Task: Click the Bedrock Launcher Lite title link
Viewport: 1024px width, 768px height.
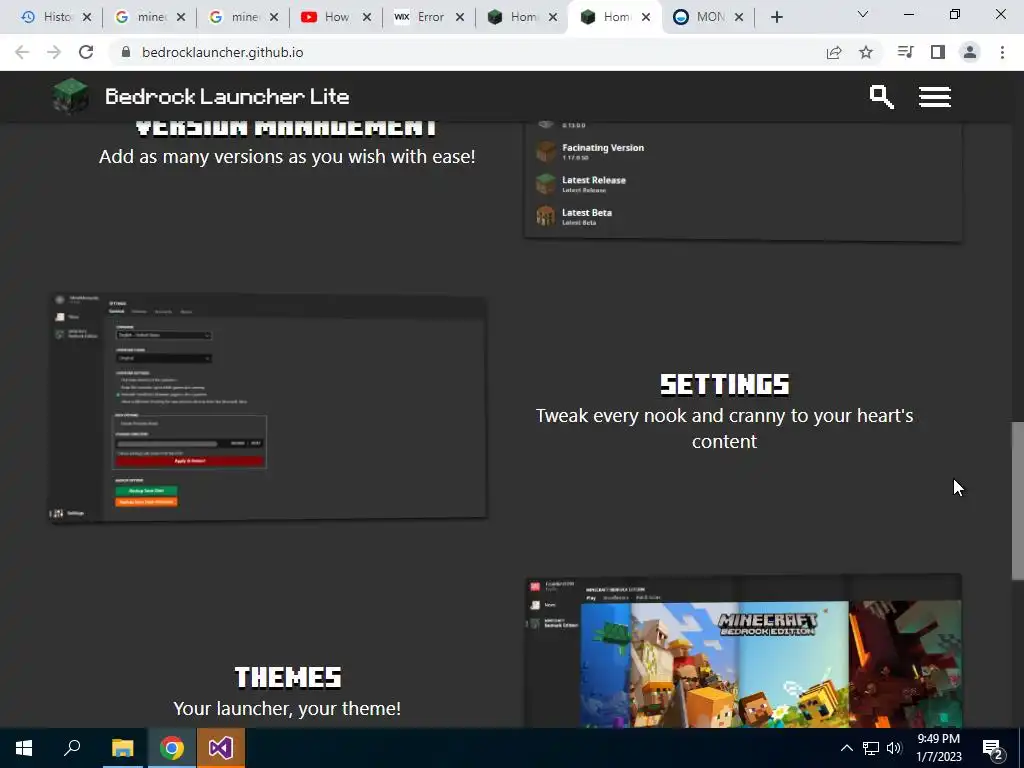Action: (x=227, y=97)
